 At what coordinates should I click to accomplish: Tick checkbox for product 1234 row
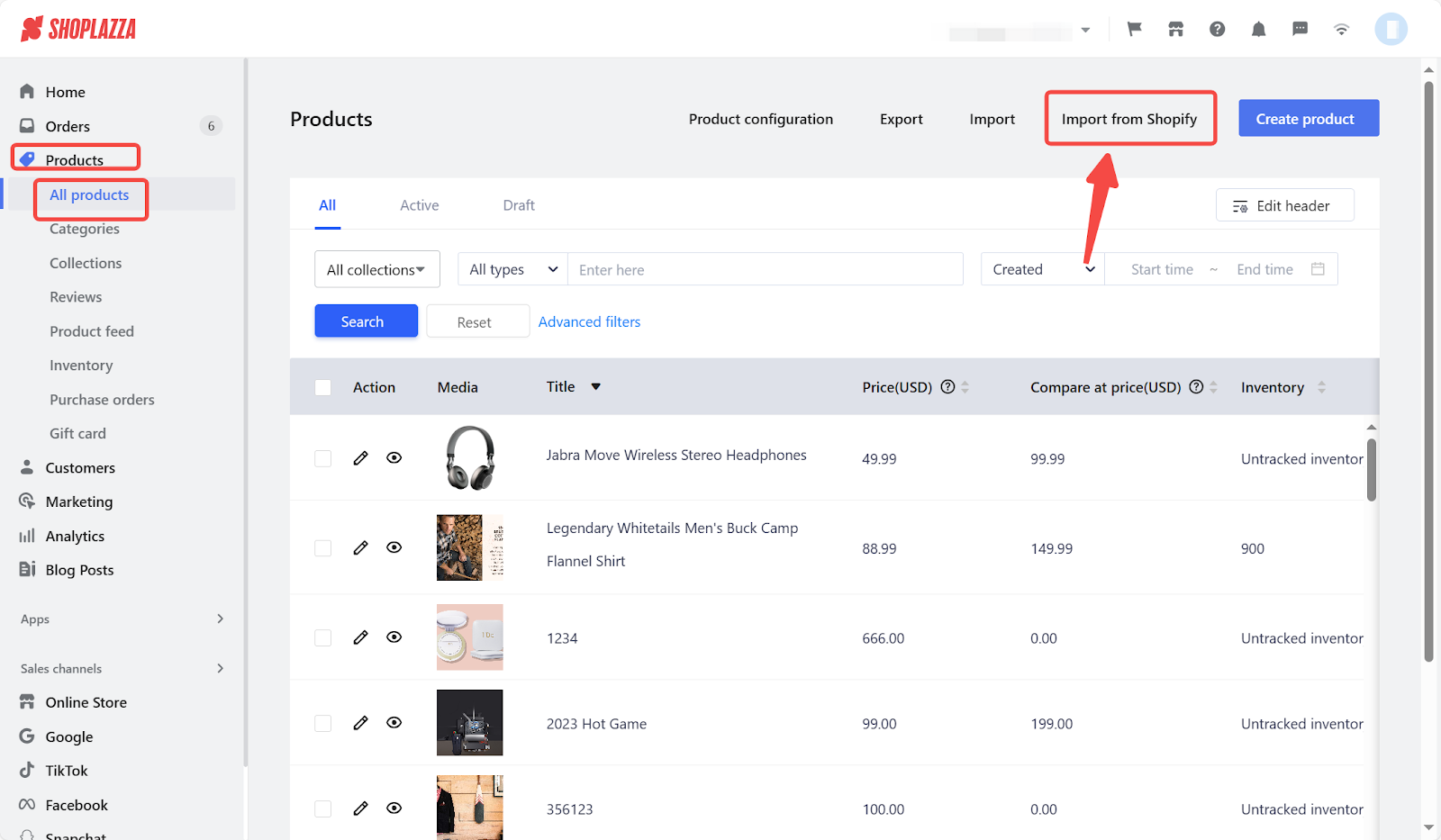pos(323,637)
